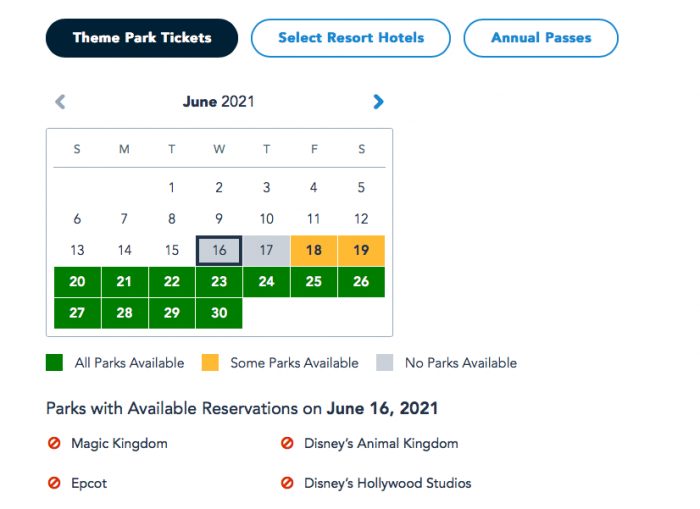
Task: Choose June 30 on the calendar
Action: pyautogui.click(x=219, y=313)
